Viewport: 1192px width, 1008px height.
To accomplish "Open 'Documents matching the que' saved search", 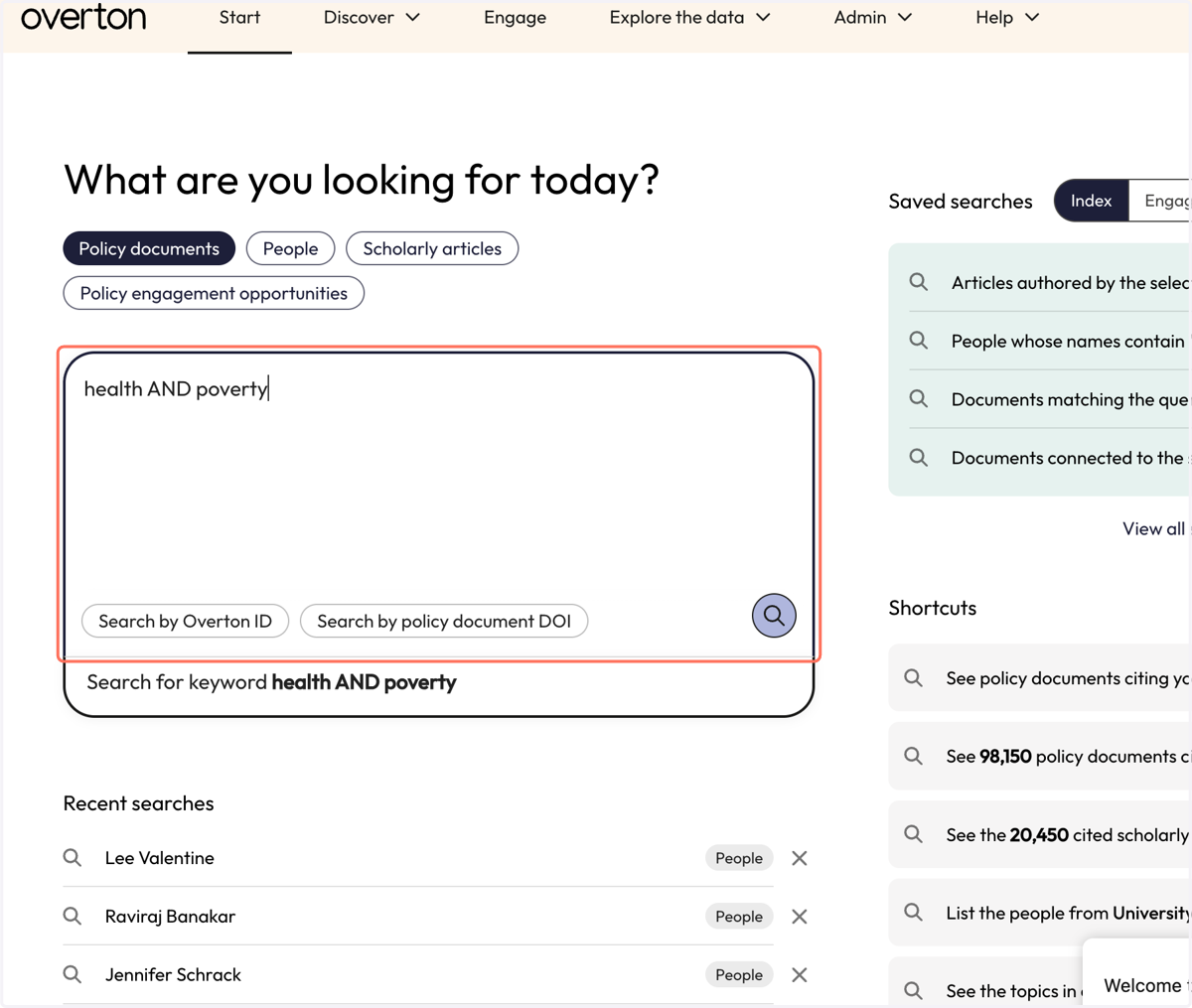I will (x=1050, y=399).
